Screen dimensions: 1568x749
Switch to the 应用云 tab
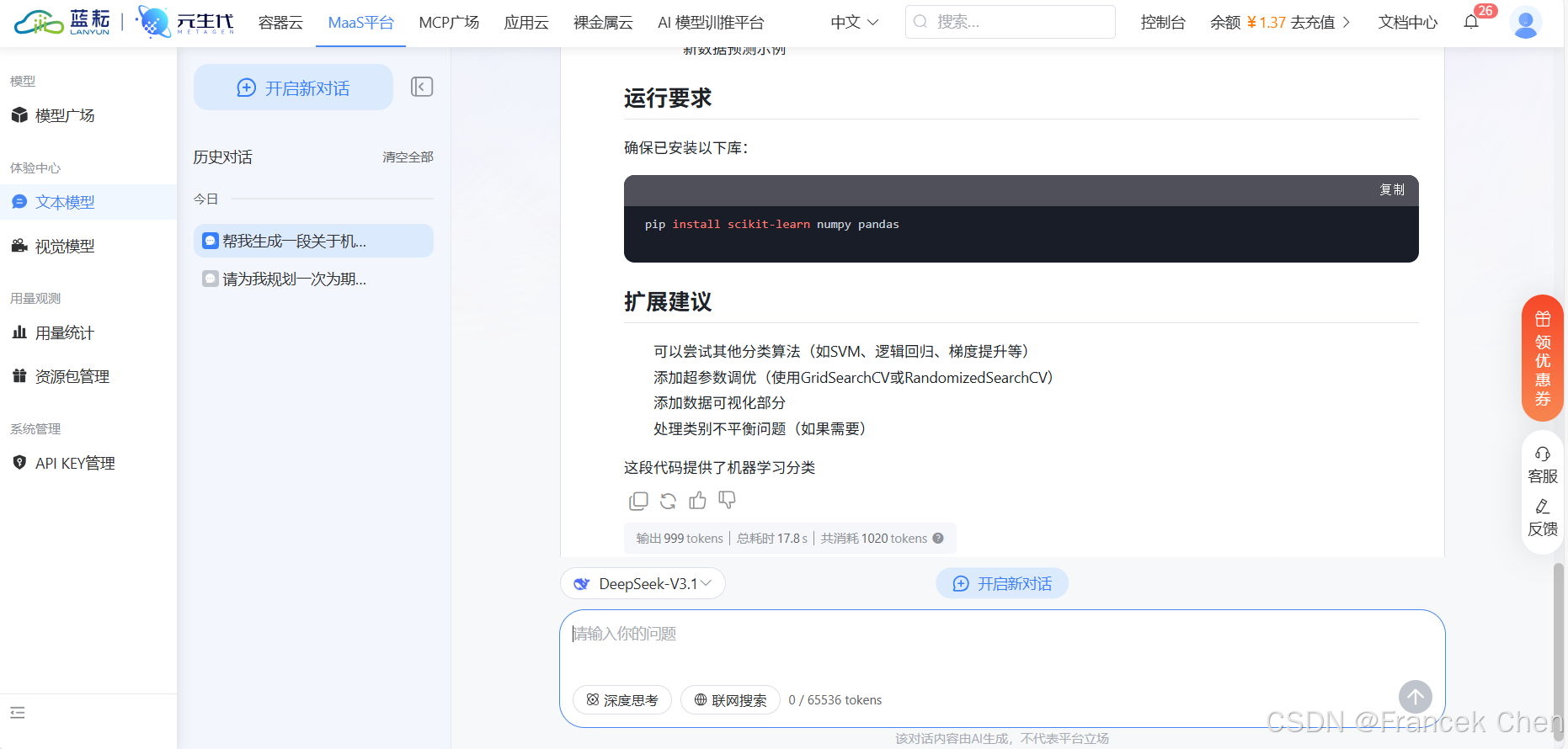coord(526,23)
